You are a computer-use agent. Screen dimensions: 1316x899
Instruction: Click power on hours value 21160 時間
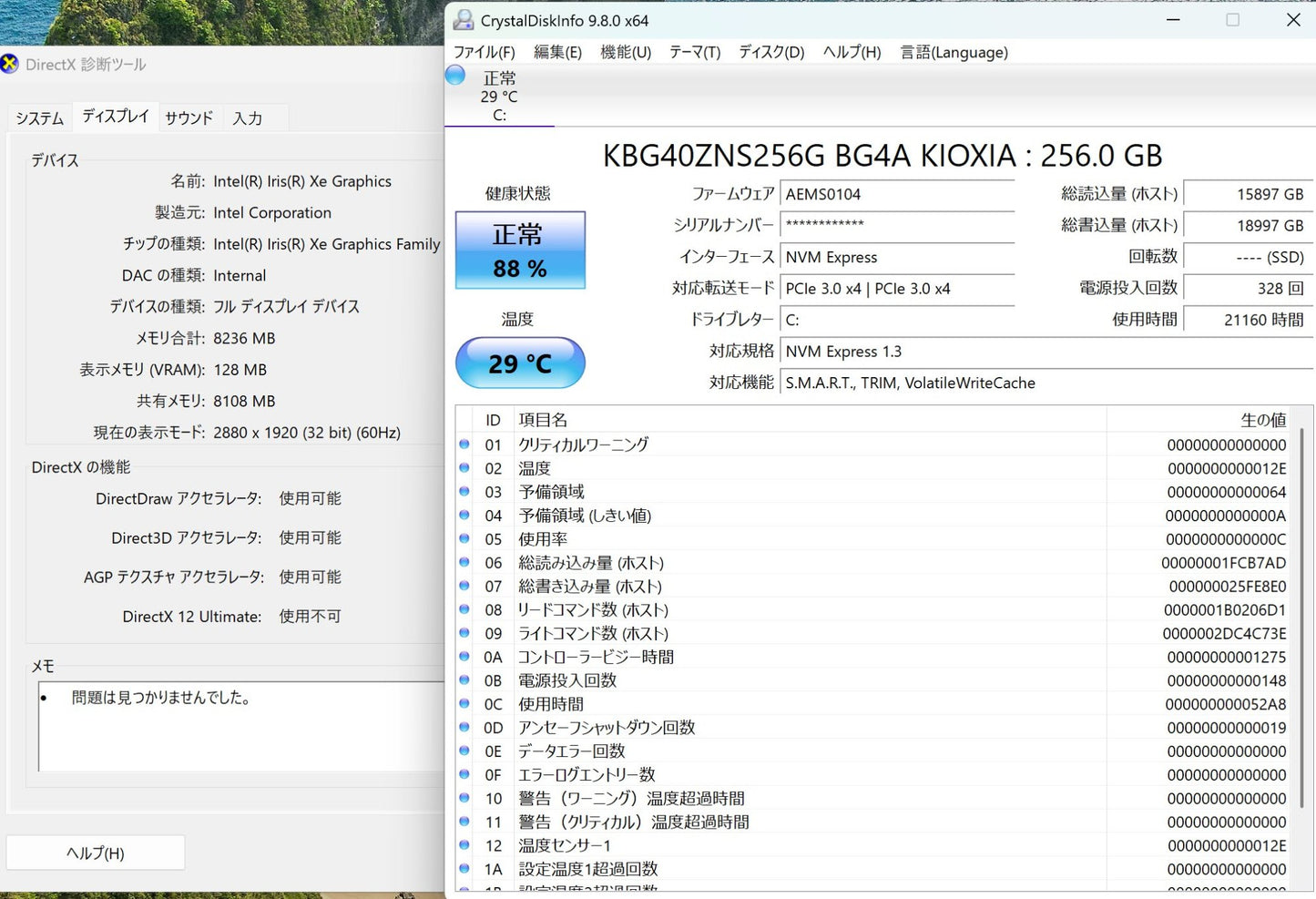[x=1248, y=320]
